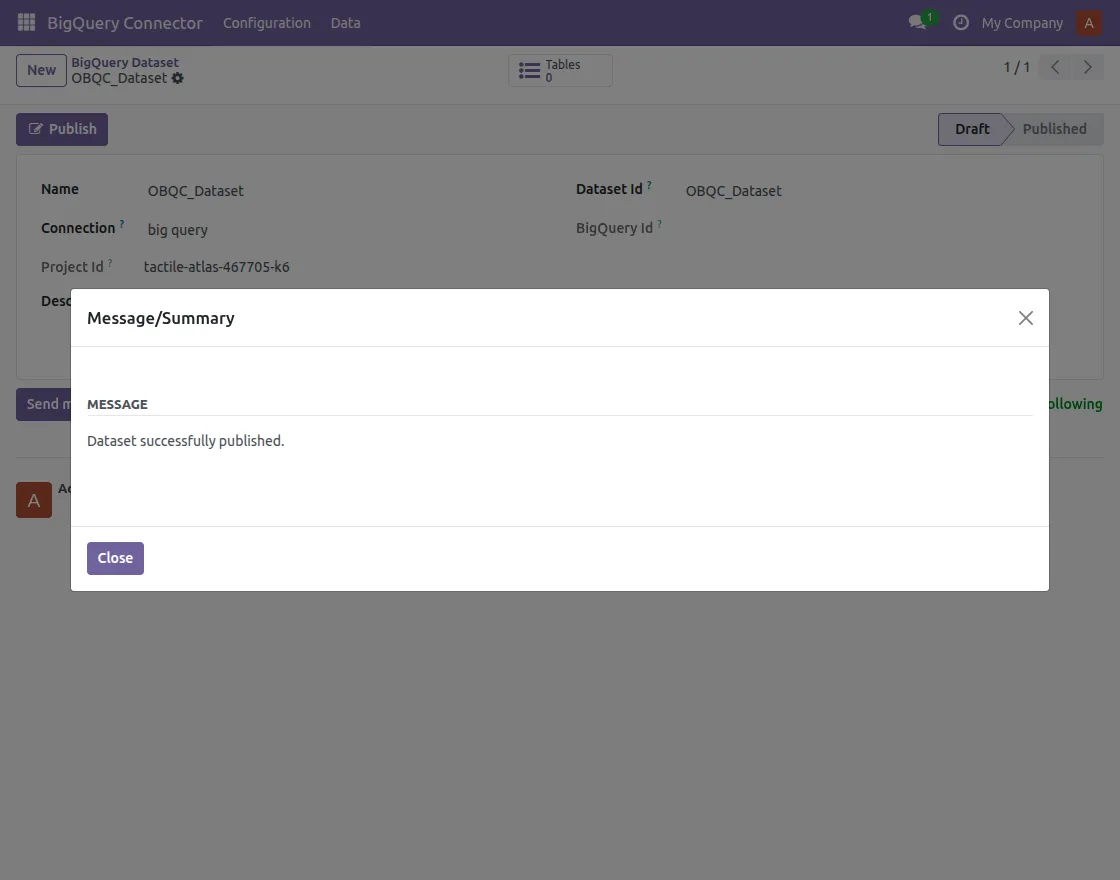Click the user avatar in the top bar
The height and width of the screenshot is (880, 1120).
[1089, 22]
